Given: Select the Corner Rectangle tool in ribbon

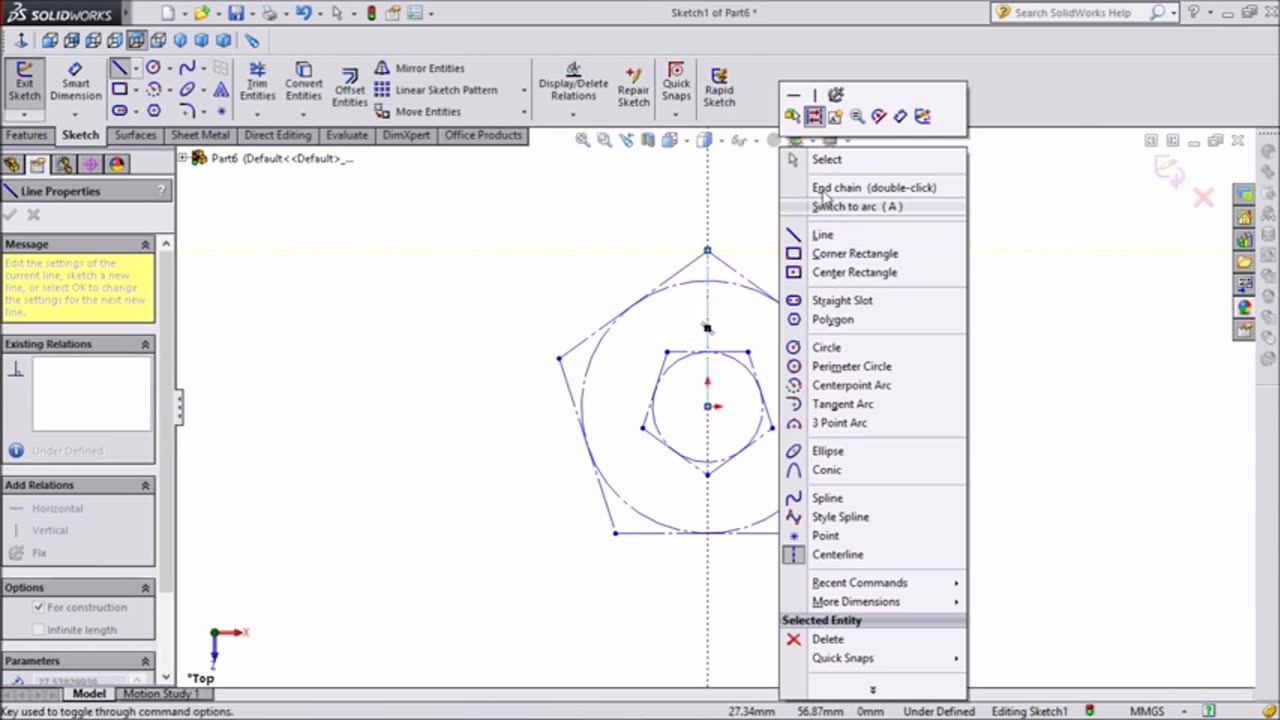Looking at the screenshot, I should click(x=119, y=89).
